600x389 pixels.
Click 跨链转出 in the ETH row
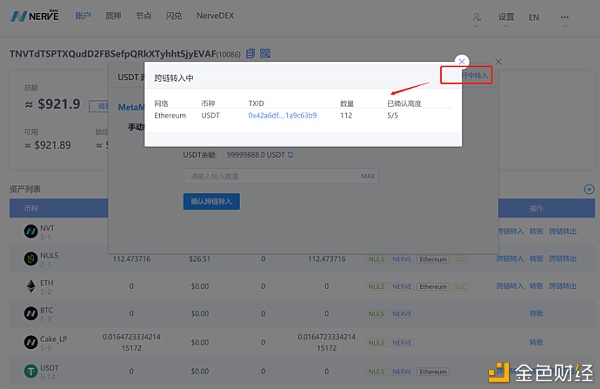pyautogui.click(x=563, y=286)
